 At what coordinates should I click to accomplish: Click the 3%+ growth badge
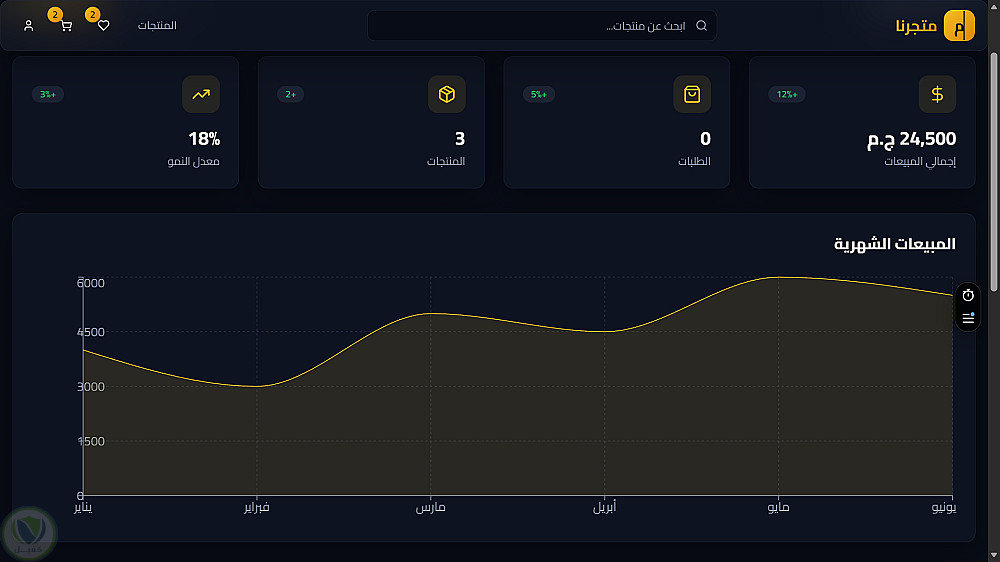click(47, 94)
